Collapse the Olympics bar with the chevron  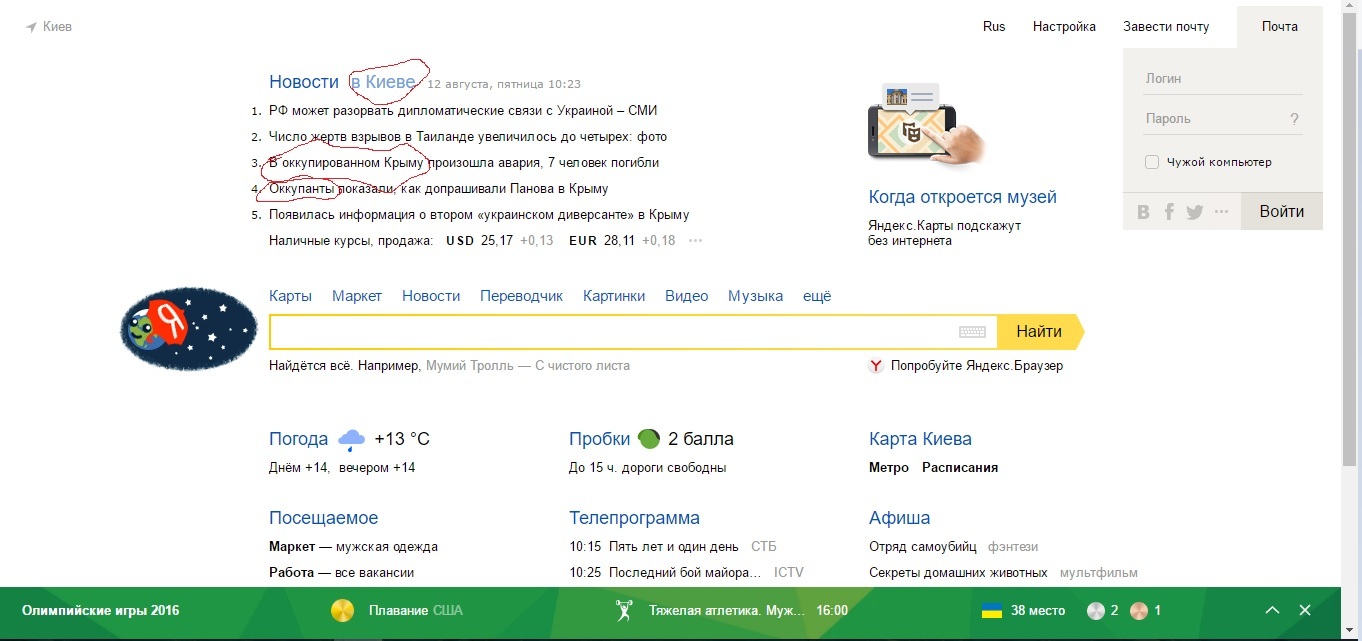1272,610
